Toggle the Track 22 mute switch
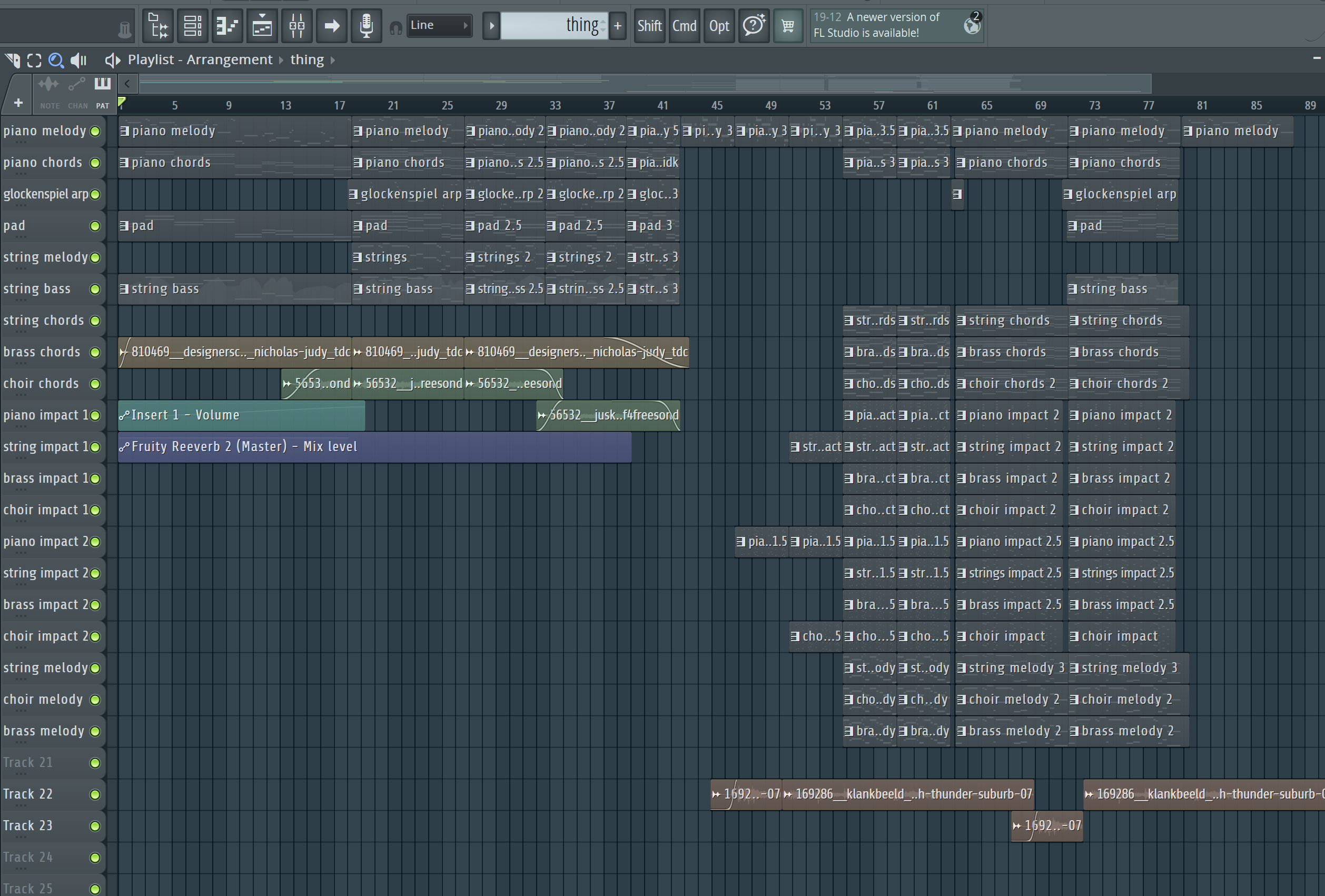The image size is (1325, 896). point(95,794)
